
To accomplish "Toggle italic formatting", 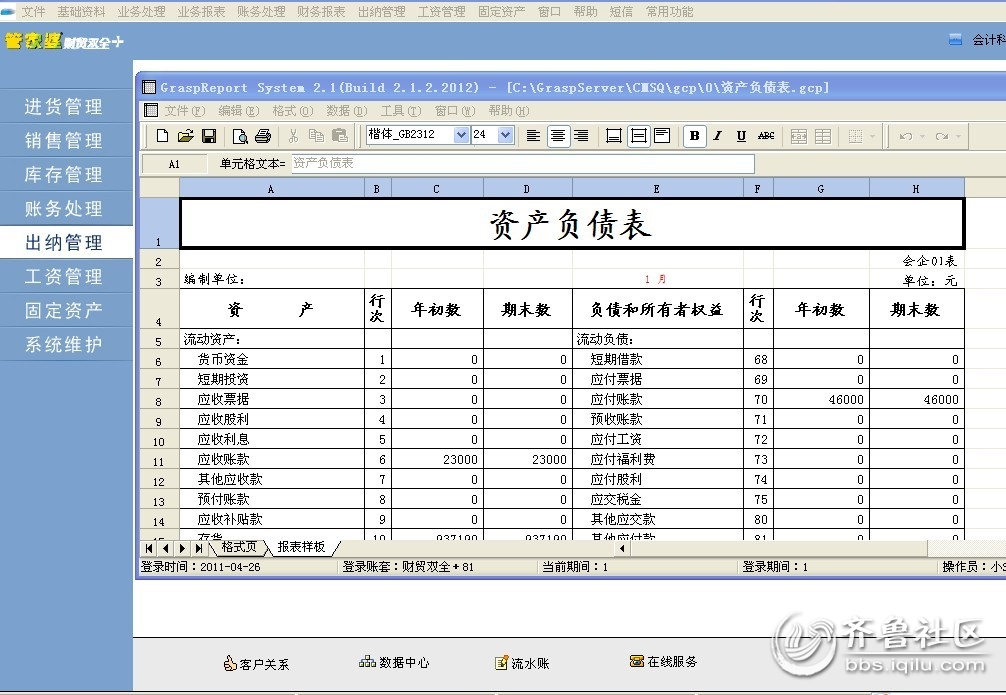I will (717, 136).
